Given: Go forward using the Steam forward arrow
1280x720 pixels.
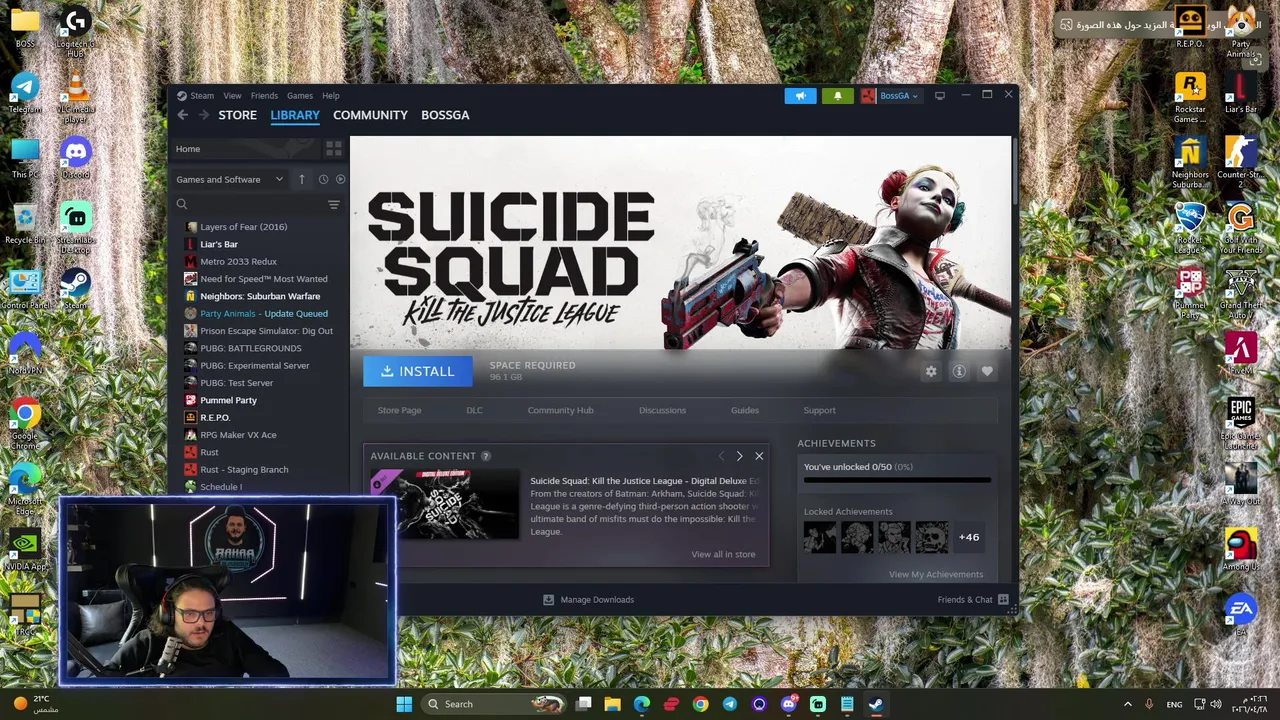Looking at the screenshot, I should pos(203,115).
